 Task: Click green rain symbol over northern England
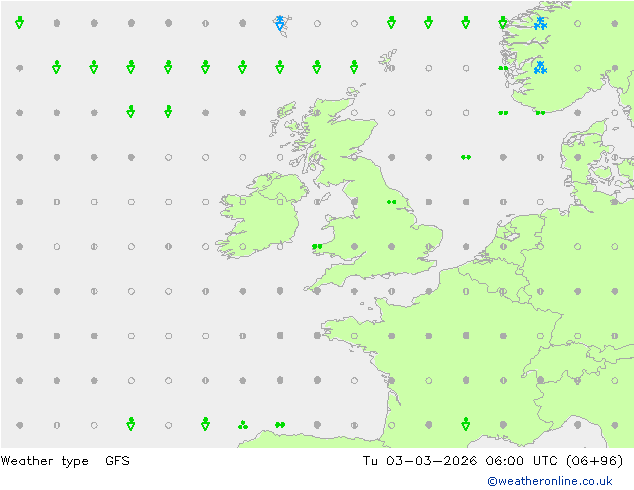pyautogui.click(x=391, y=202)
